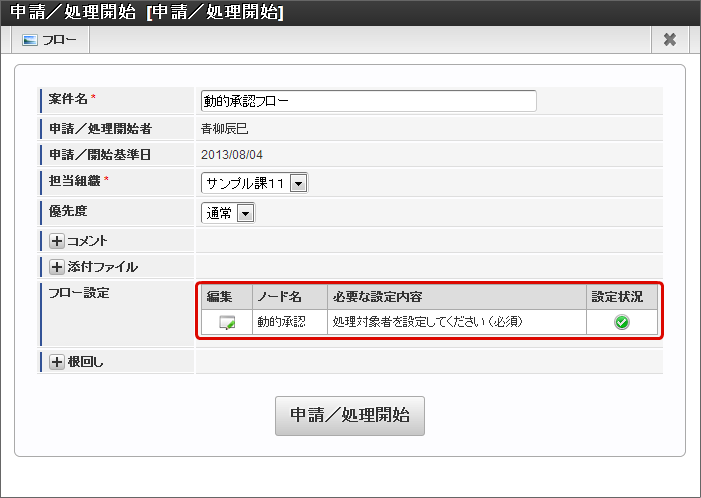Screen dimensions: 701x498
Task: Click the applicant name 青柳辰巳
Action: click(224, 129)
